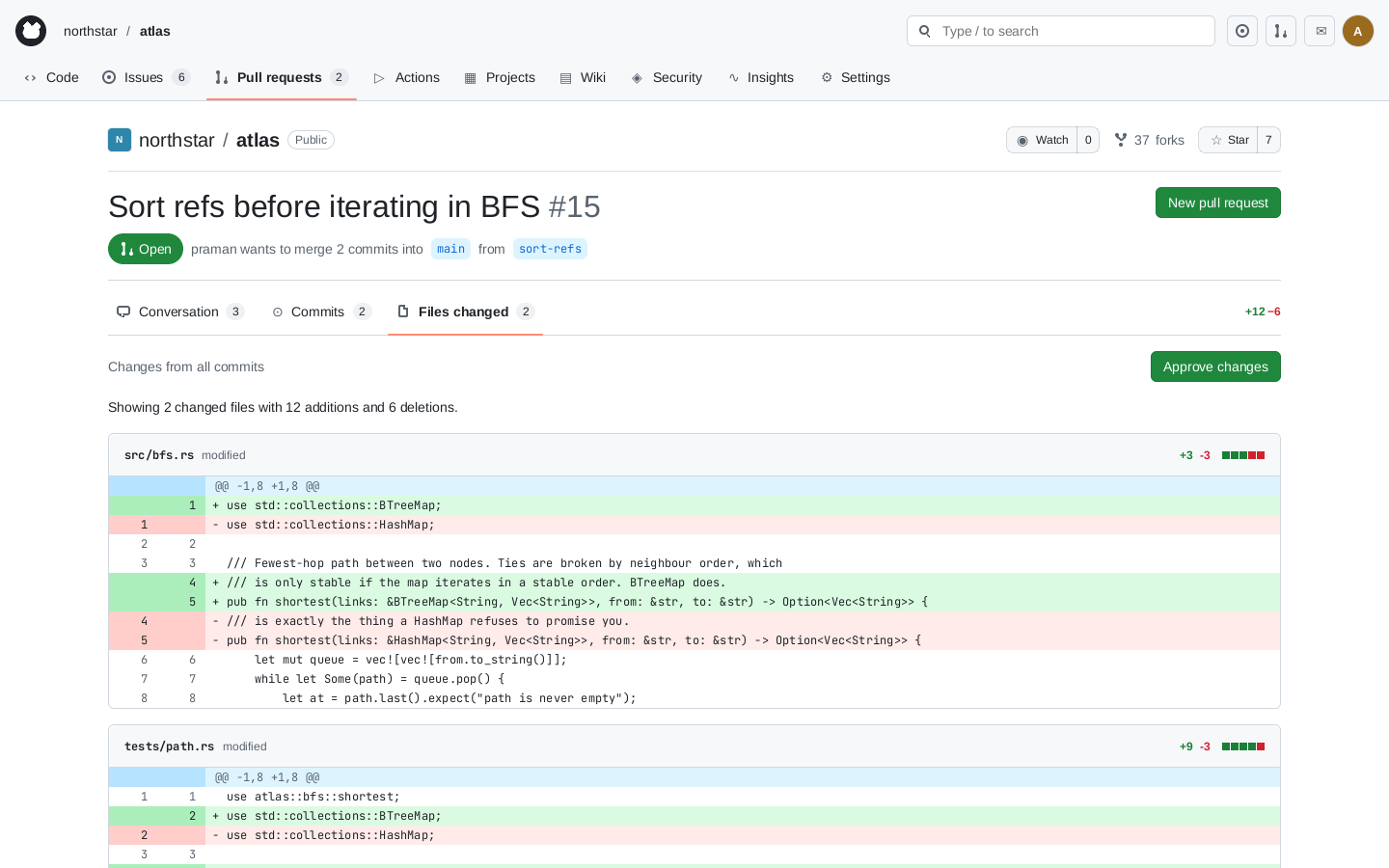Open the Security tab
Viewport: 1389px width, 868px height.
point(667,77)
